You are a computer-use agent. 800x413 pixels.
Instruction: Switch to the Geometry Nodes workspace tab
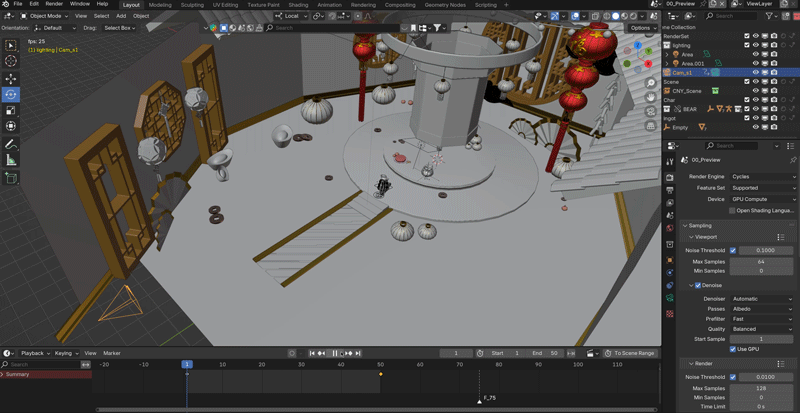coord(445,5)
